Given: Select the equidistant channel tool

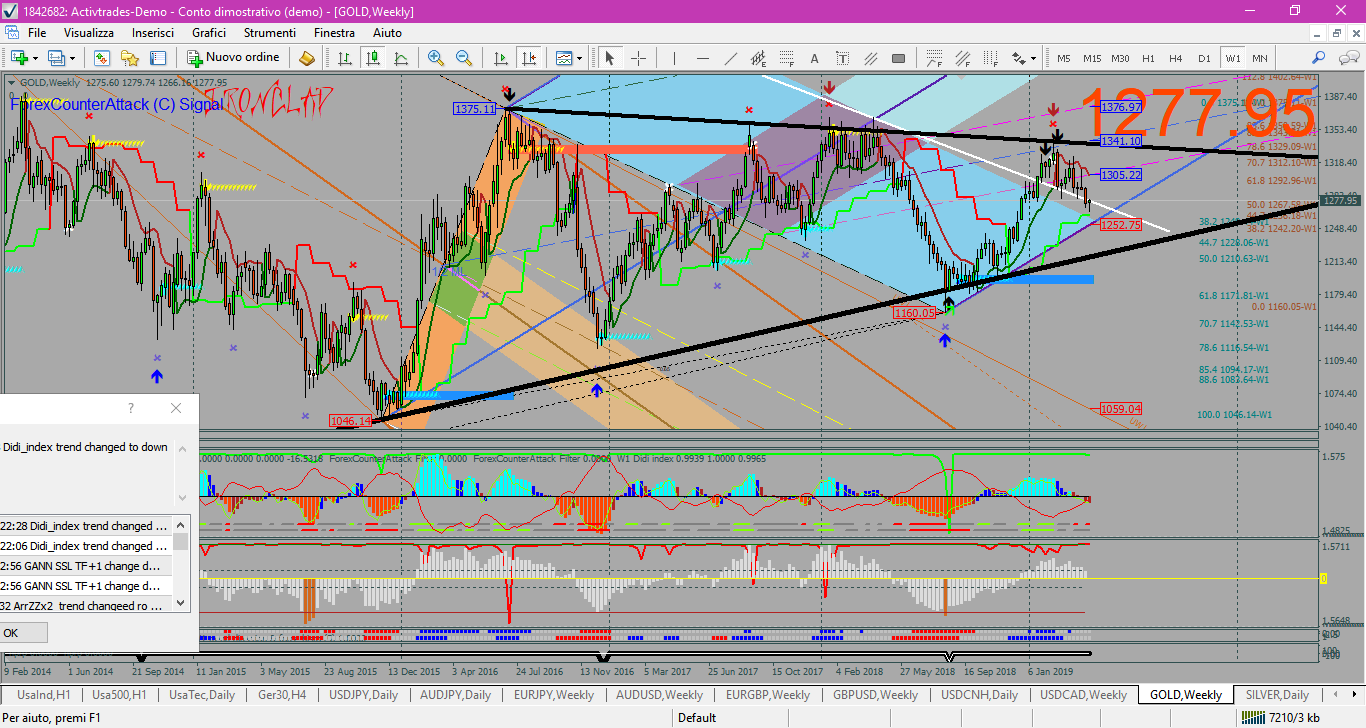Looking at the screenshot, I should click(x=758, y=57).
